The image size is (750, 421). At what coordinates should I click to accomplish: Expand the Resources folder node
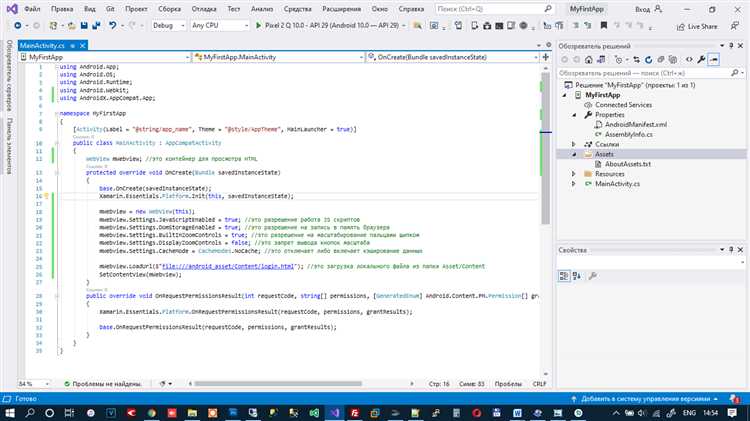[x=574, y=174]
